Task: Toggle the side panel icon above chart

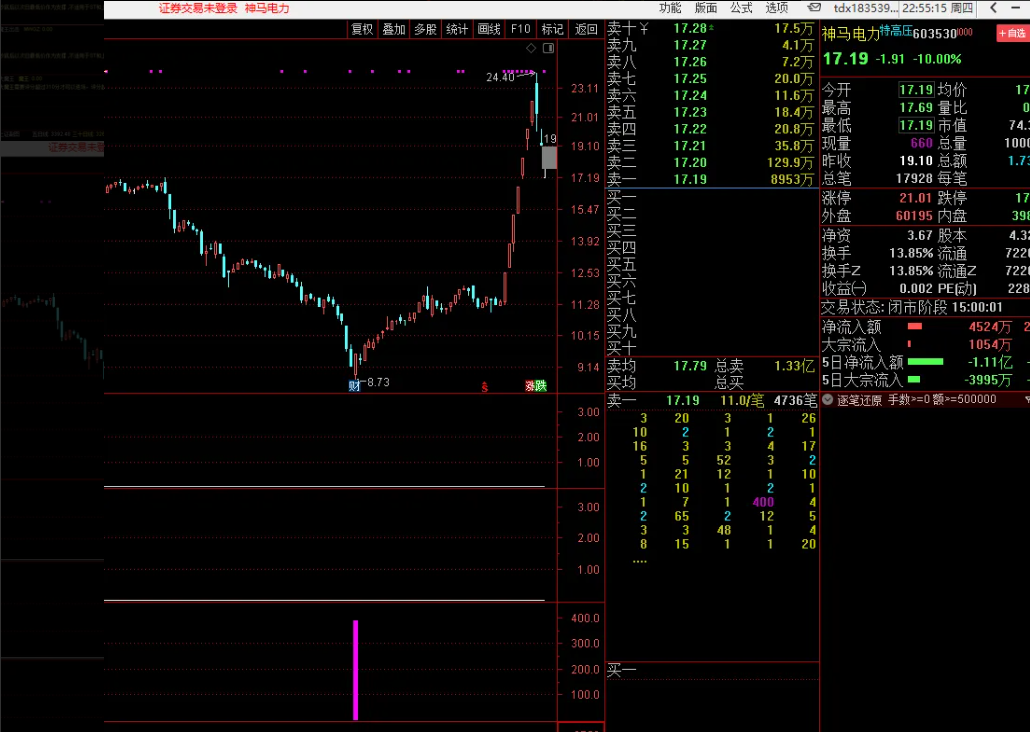Action: click(x=548, y=47)
